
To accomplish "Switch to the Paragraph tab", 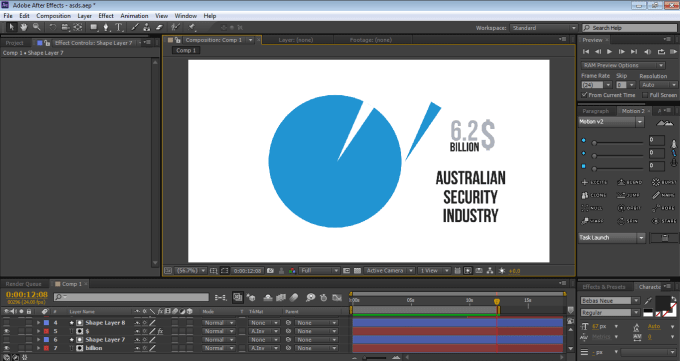I will 595,111.
